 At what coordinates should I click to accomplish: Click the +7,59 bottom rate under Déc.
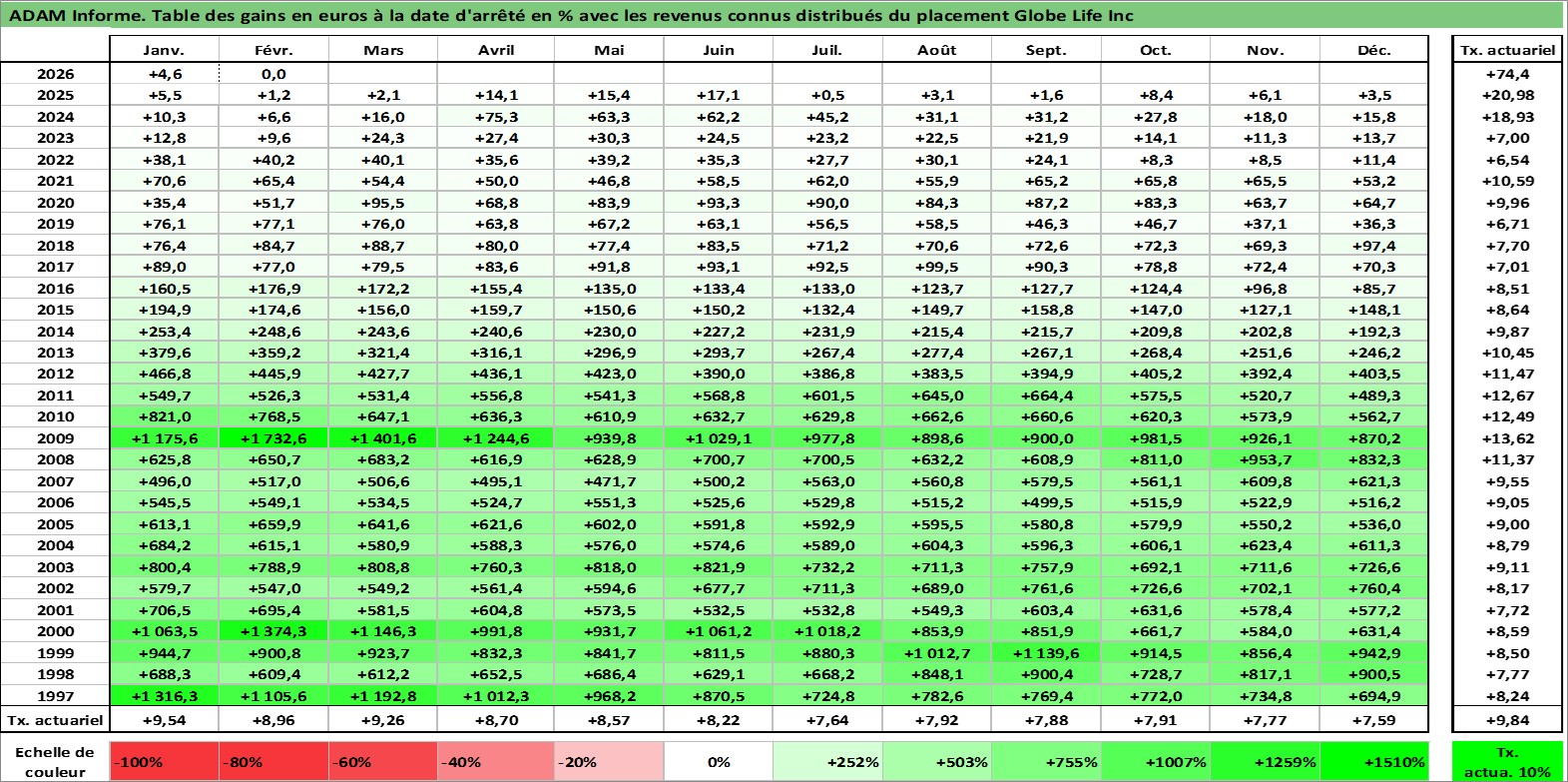pyautogui.click(x=1374, y=720)
